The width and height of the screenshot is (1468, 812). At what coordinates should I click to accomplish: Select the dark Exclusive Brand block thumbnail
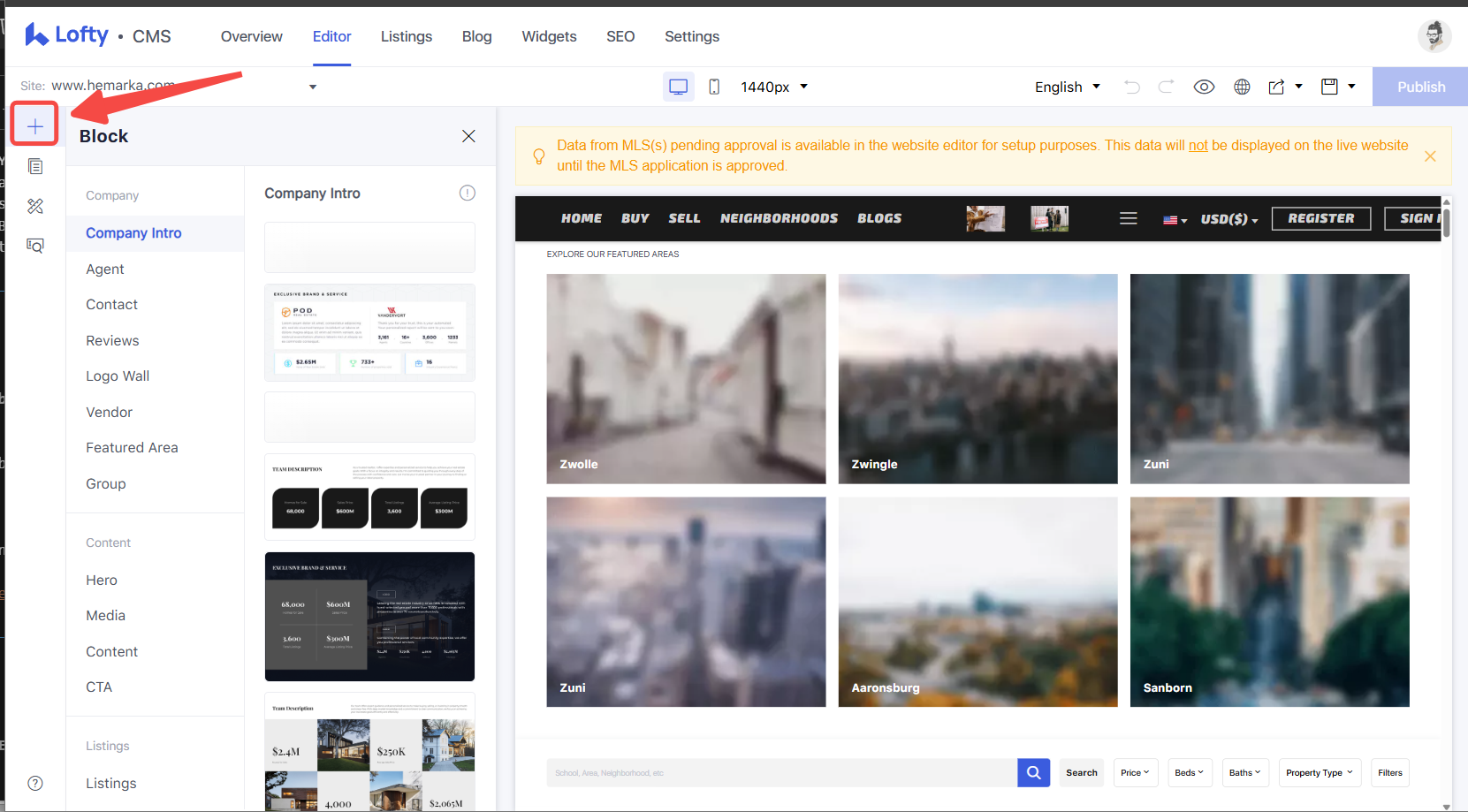point(369,617)
